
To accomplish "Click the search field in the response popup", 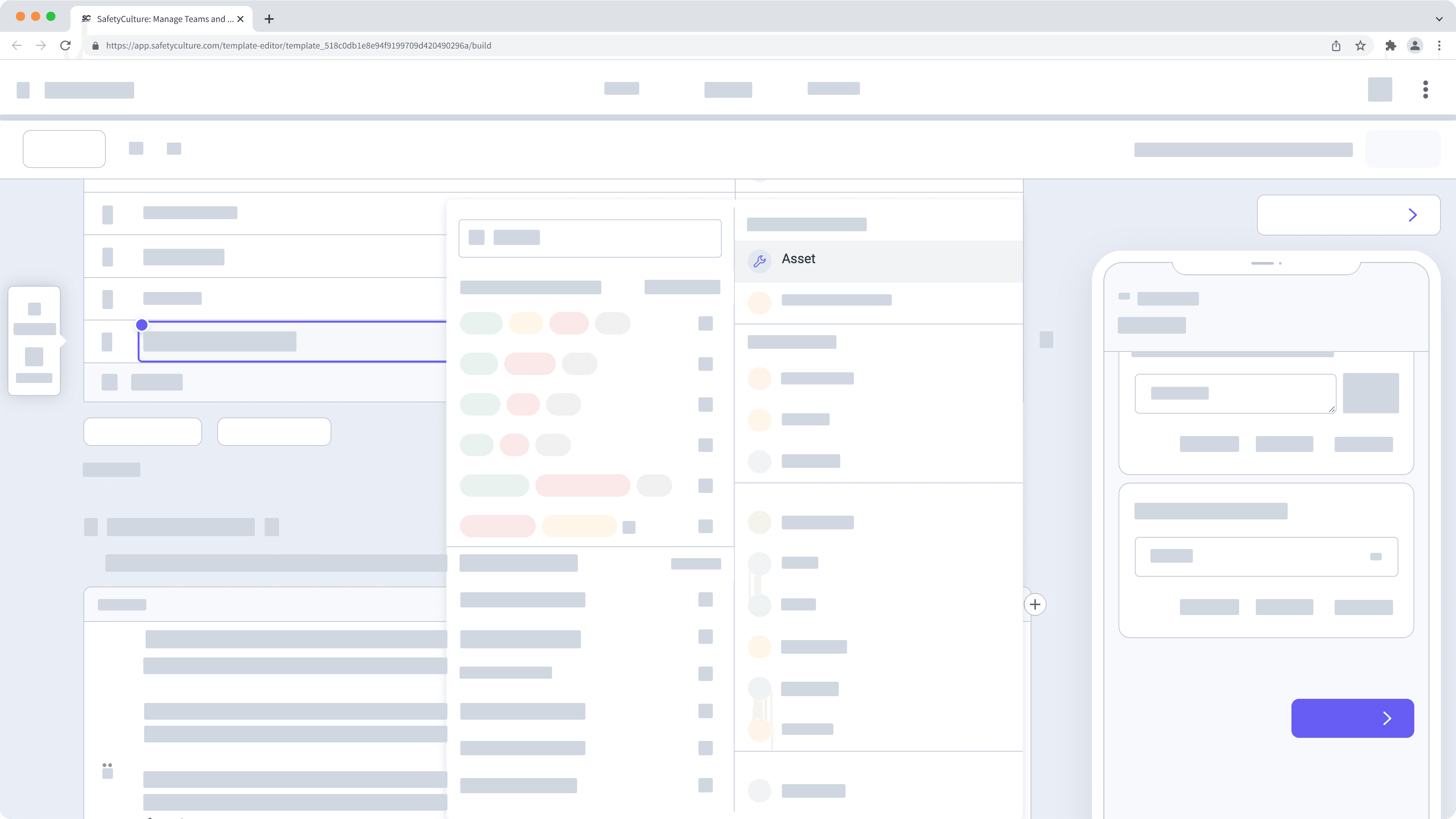I will click(x=590, y=238).
